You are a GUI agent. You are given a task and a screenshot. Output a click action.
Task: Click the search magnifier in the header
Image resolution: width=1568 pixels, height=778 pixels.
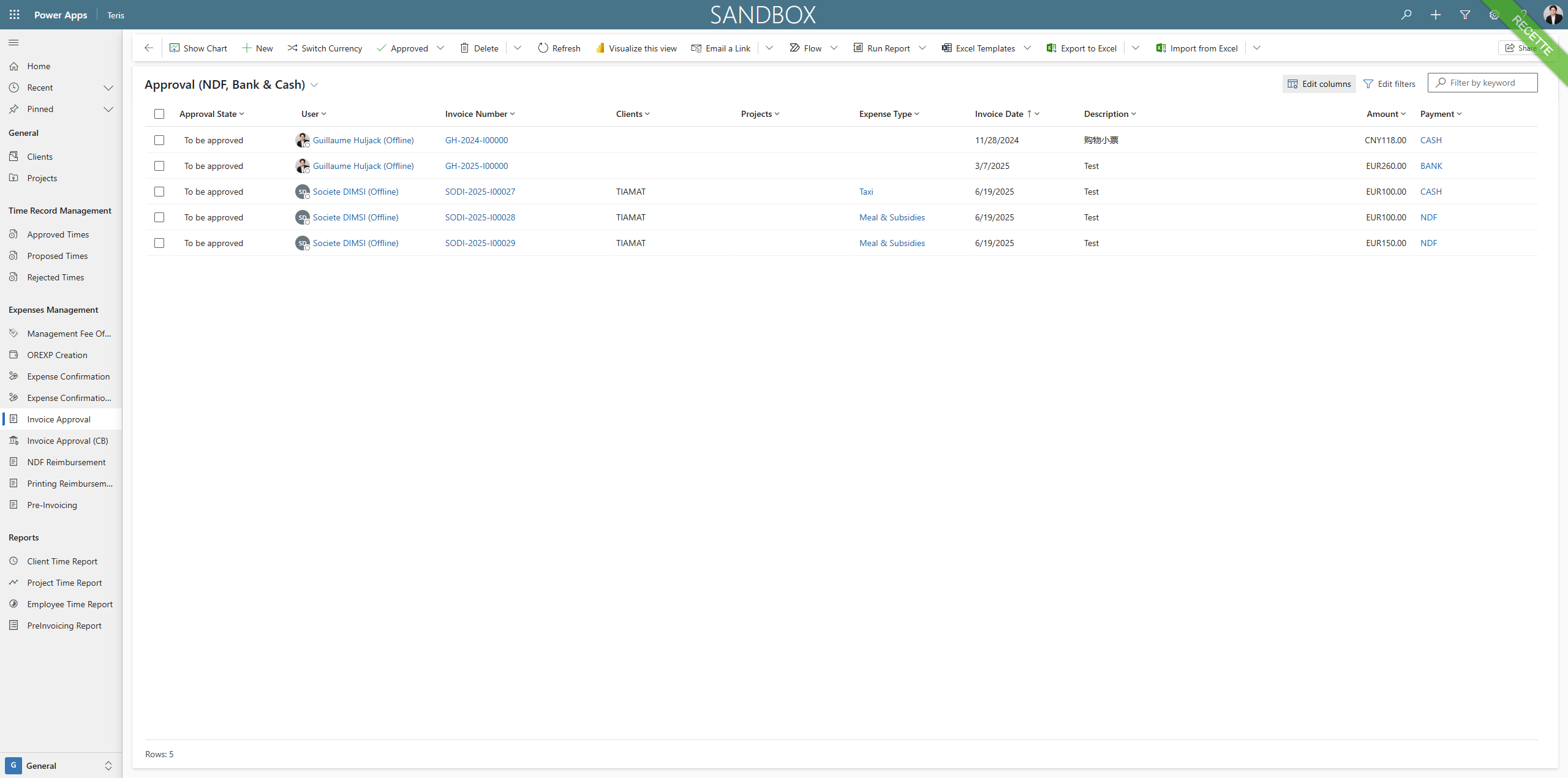(x=1406, y=15)
